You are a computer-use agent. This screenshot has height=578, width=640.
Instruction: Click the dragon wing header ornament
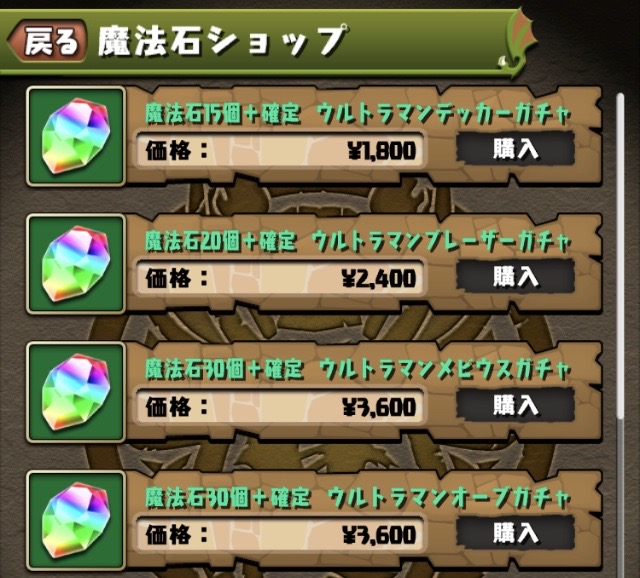(518, 41)
